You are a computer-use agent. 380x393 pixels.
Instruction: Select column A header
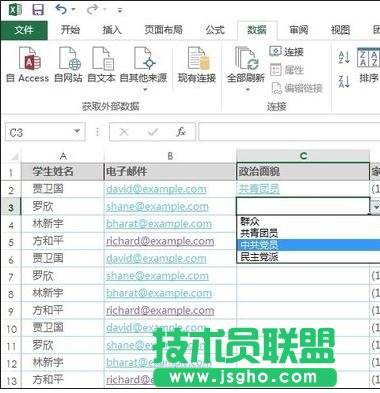click(63, 156)
